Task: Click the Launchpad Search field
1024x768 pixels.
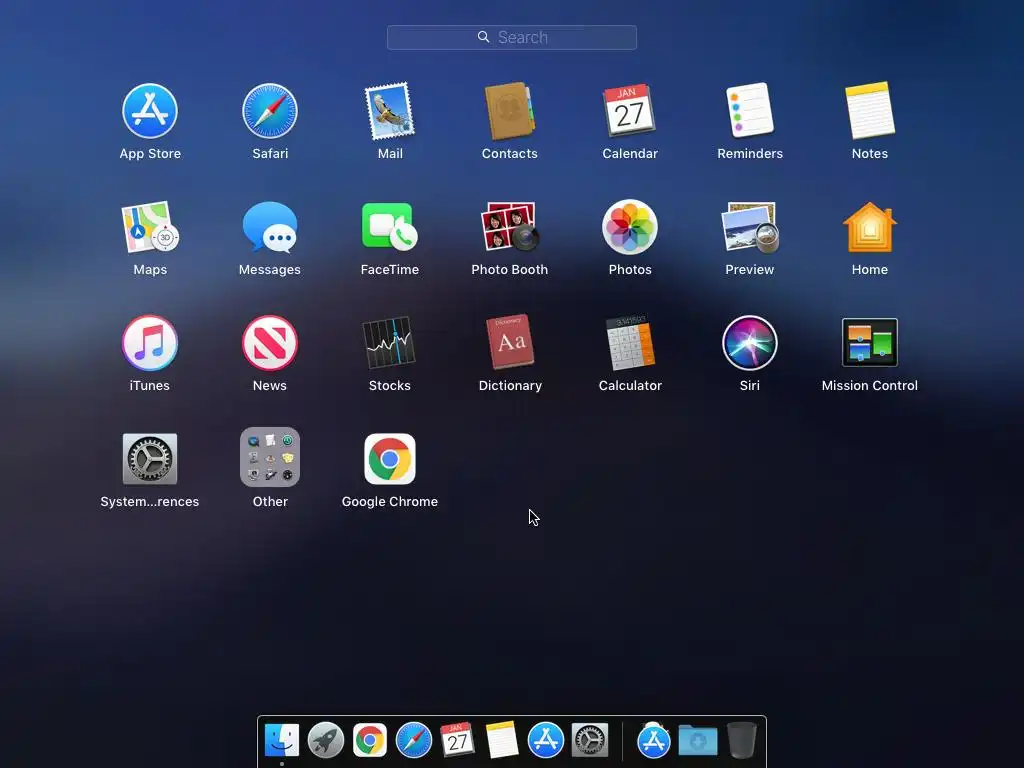Action: (x=511, y=37)
